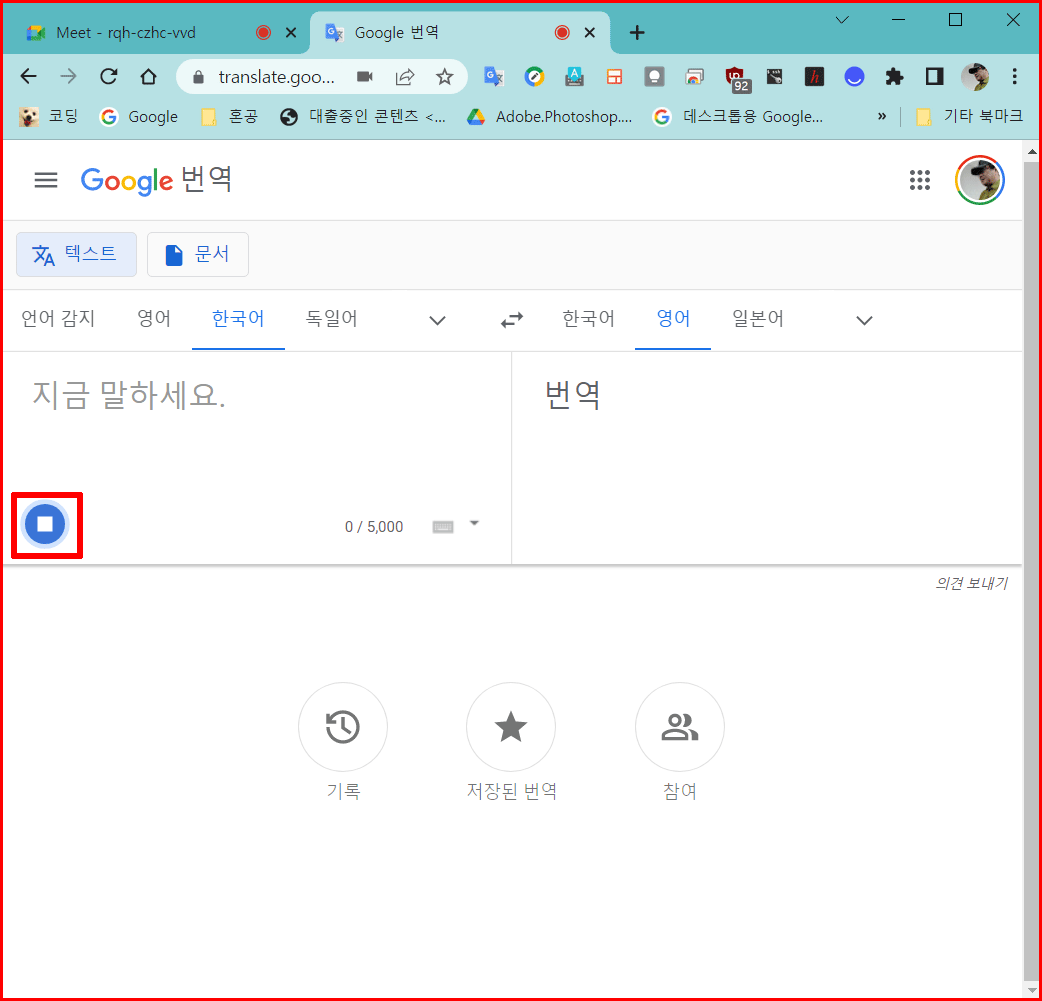Open Chrome profile avatar in toolbar
Viewport: 1042px width, 1001px height.
[x=975, y=77]
